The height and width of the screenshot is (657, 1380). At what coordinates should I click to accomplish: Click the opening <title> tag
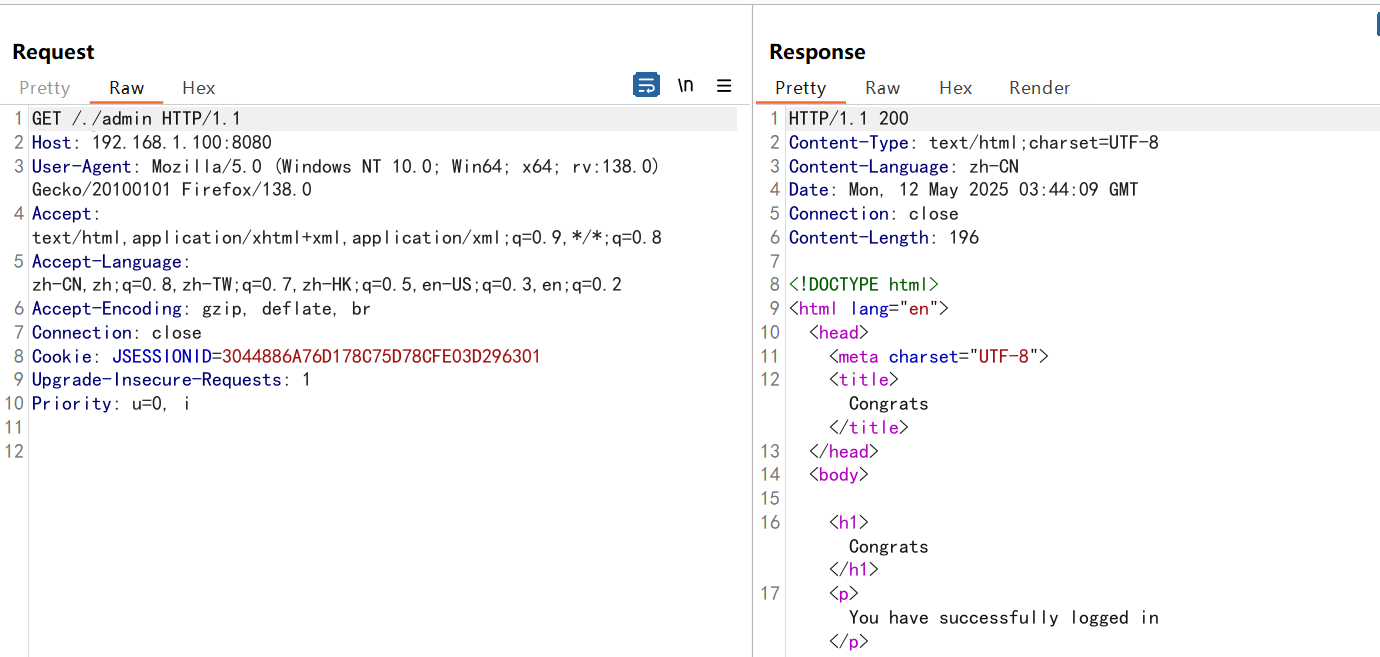864,380
